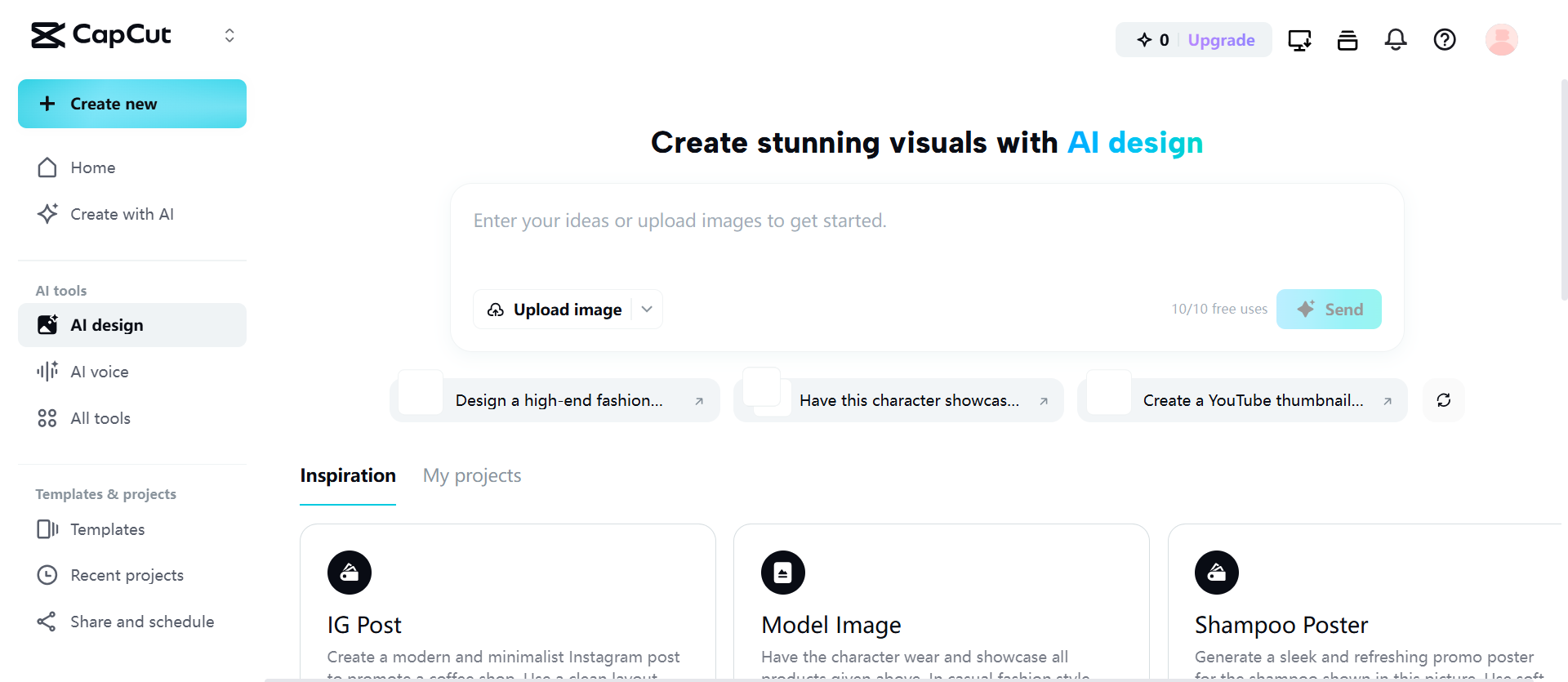This screenshot has width=1568, height=682.
Task: Open the 'Design a high-end fashion' prompt
Action: (x=555, y=400)
